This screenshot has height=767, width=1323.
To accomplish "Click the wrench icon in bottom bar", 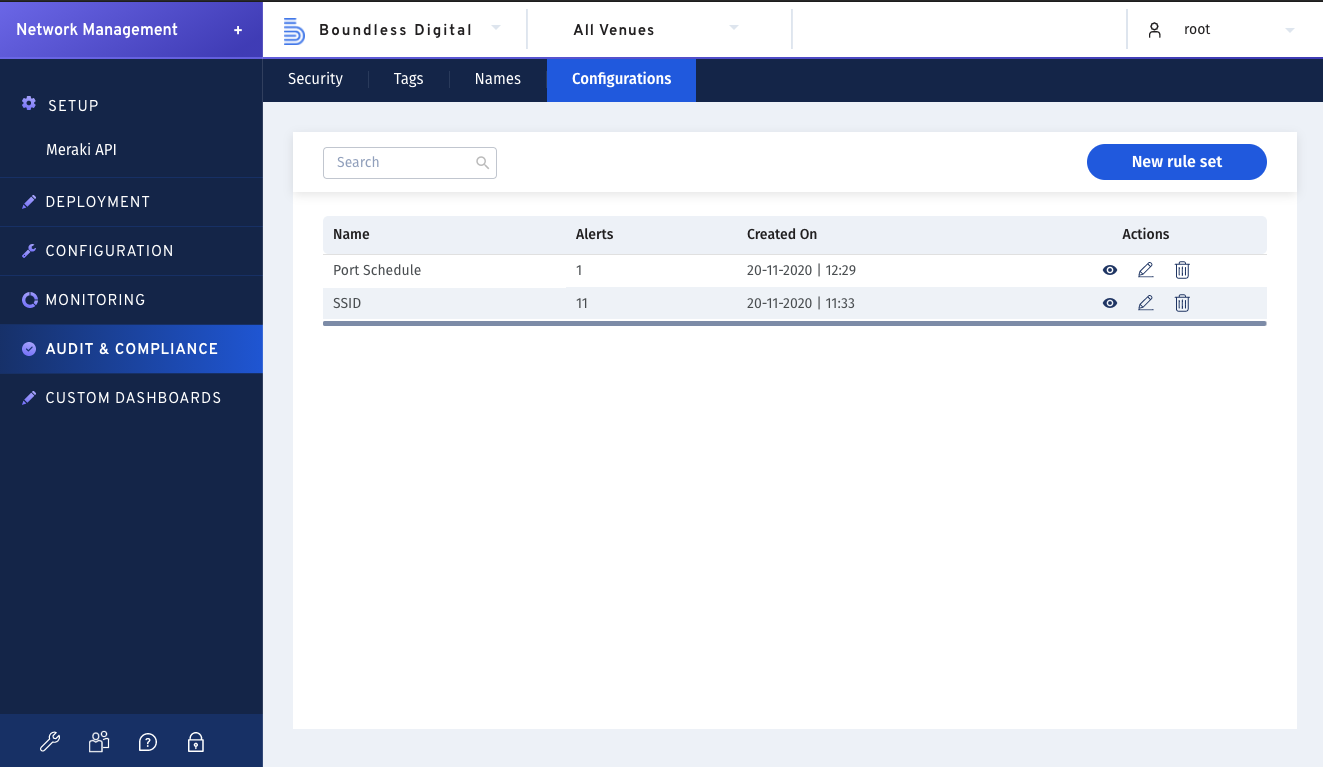I will pyautogui.click(x=49, y=742).
